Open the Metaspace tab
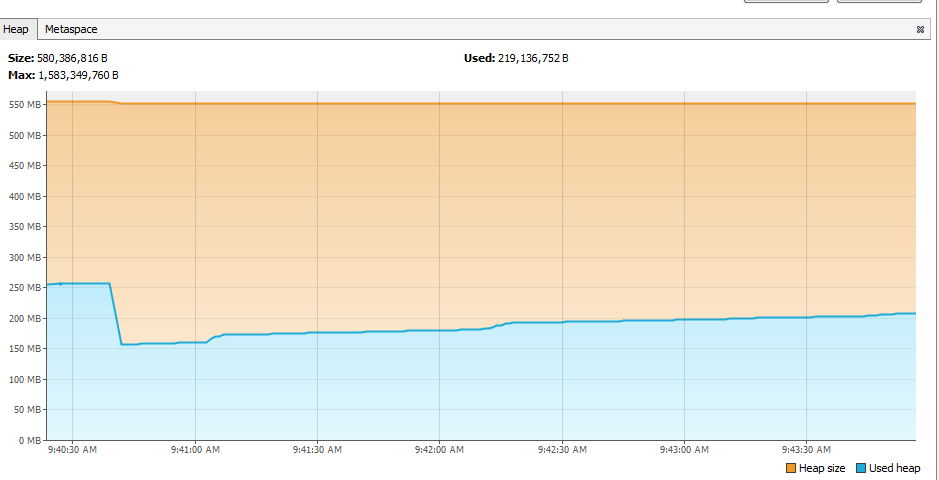 71,30
